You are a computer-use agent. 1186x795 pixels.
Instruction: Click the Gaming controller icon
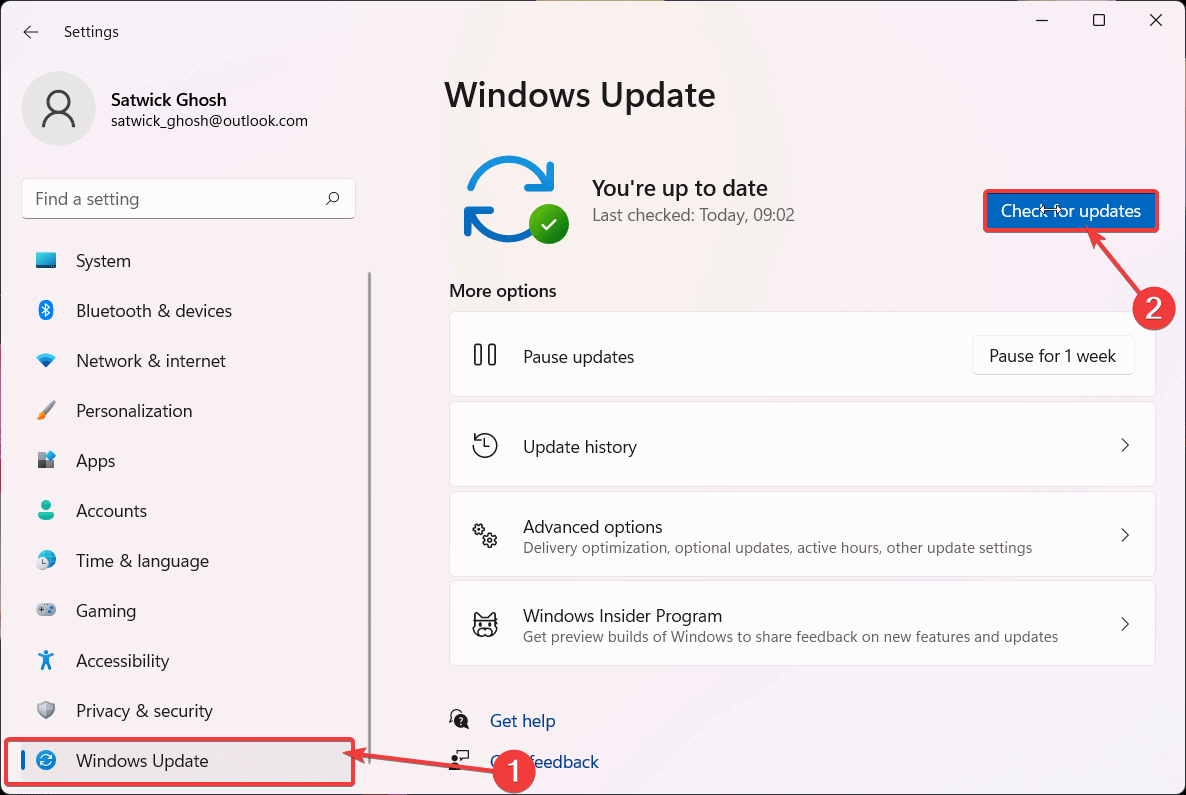pos(46,610)
